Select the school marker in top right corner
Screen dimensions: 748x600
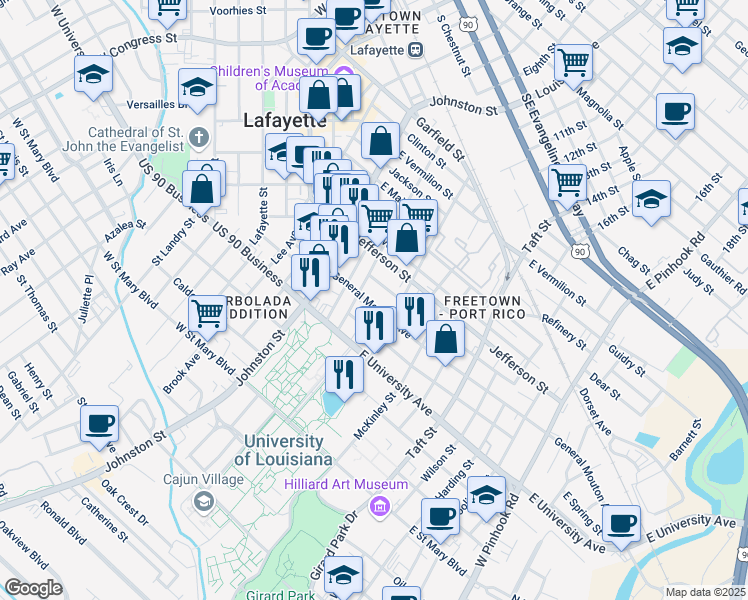tap(683, 47)
